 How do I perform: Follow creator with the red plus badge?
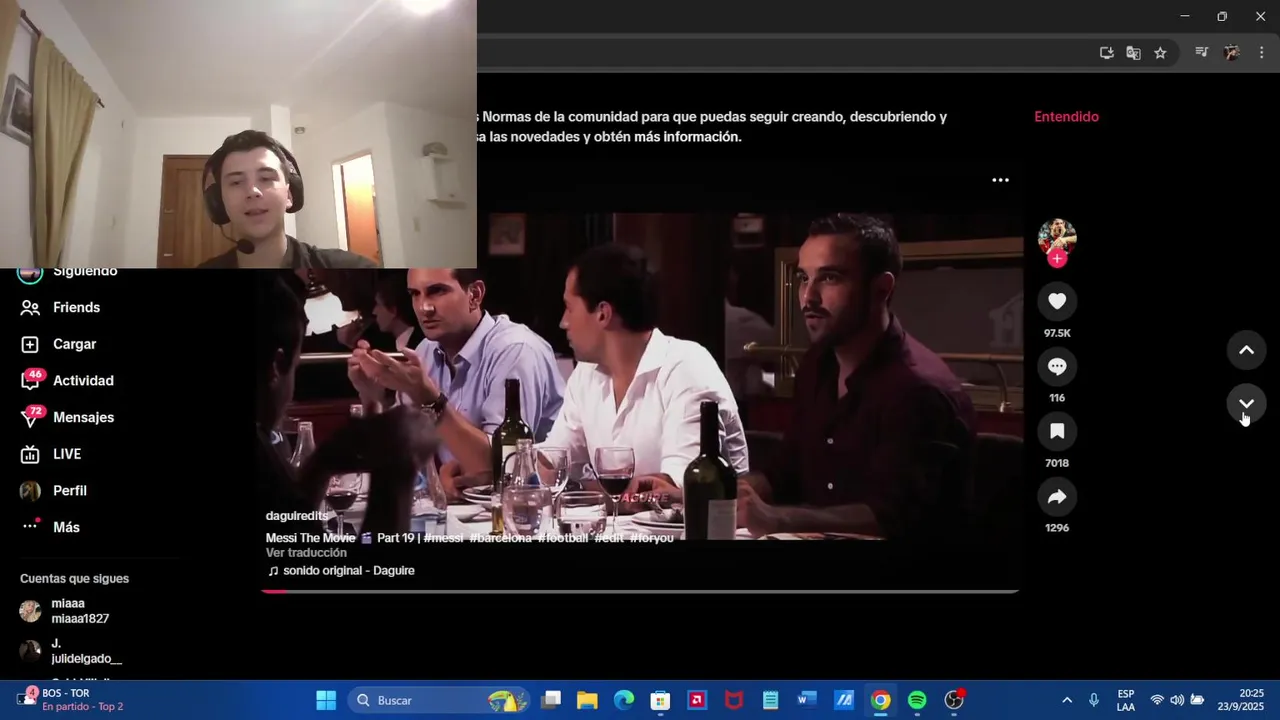point(1057,258)
